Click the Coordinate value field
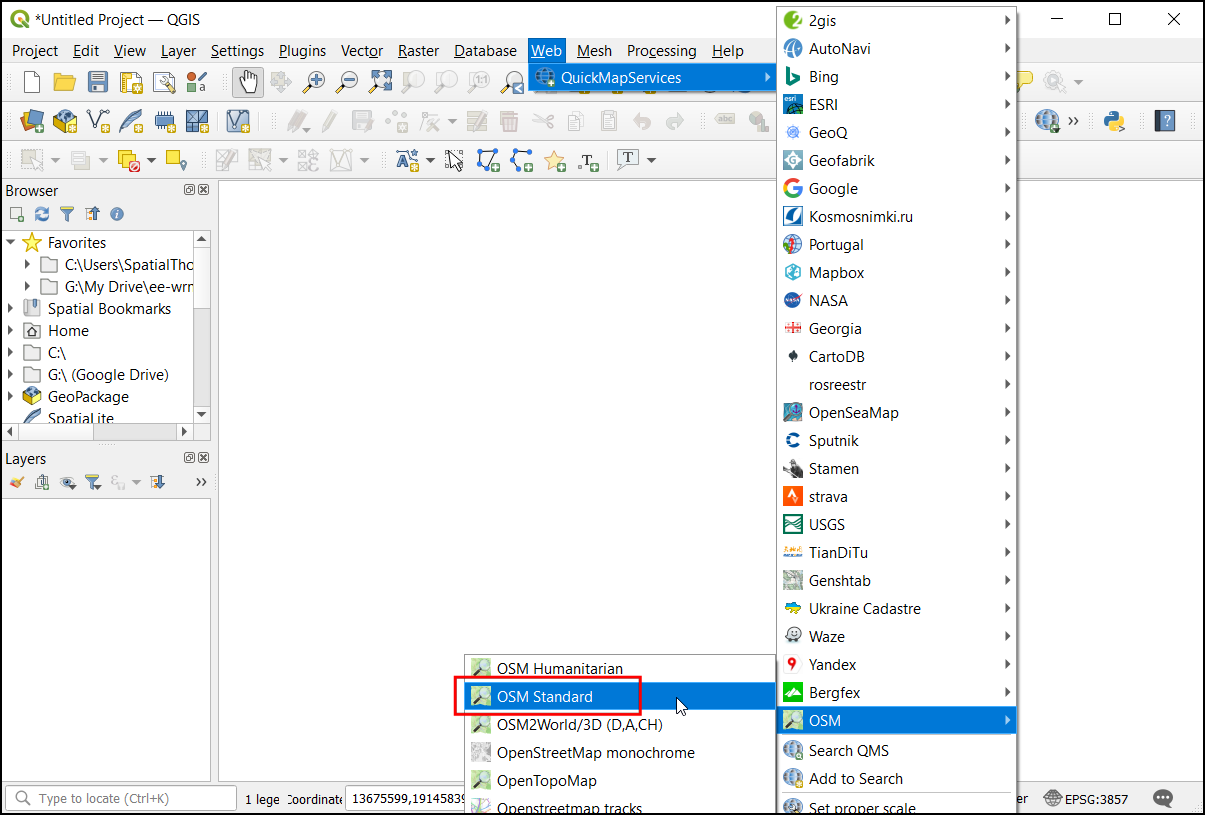The width and height of the screenshot is (1205, 815). point(405,798)
